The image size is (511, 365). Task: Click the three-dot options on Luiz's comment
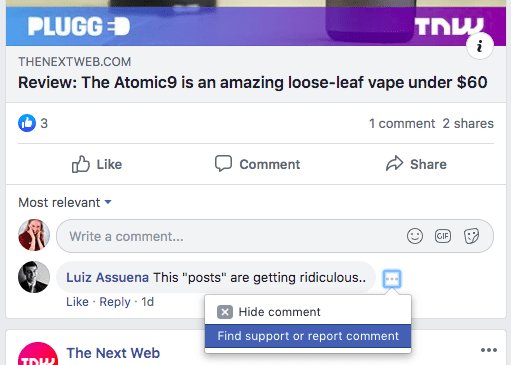point(392,278)
